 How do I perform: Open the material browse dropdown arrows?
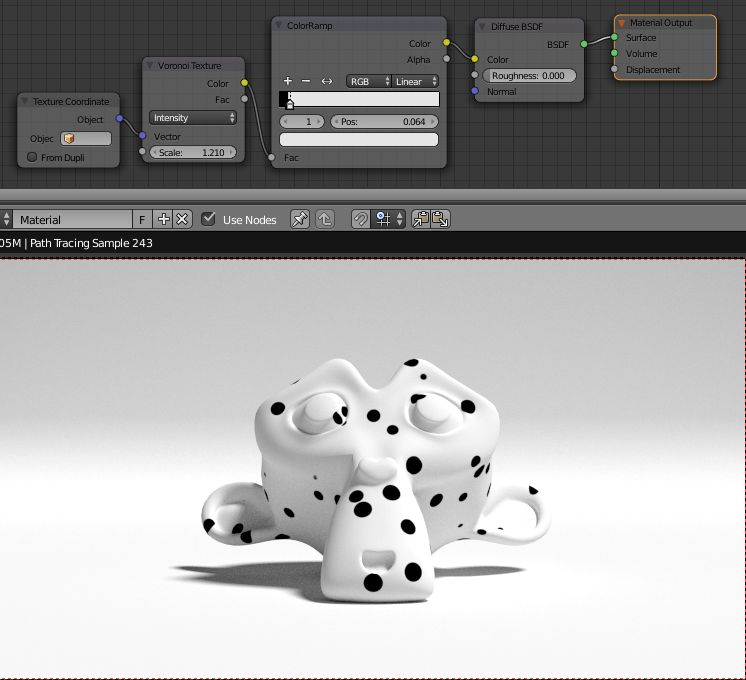point(6,219)
